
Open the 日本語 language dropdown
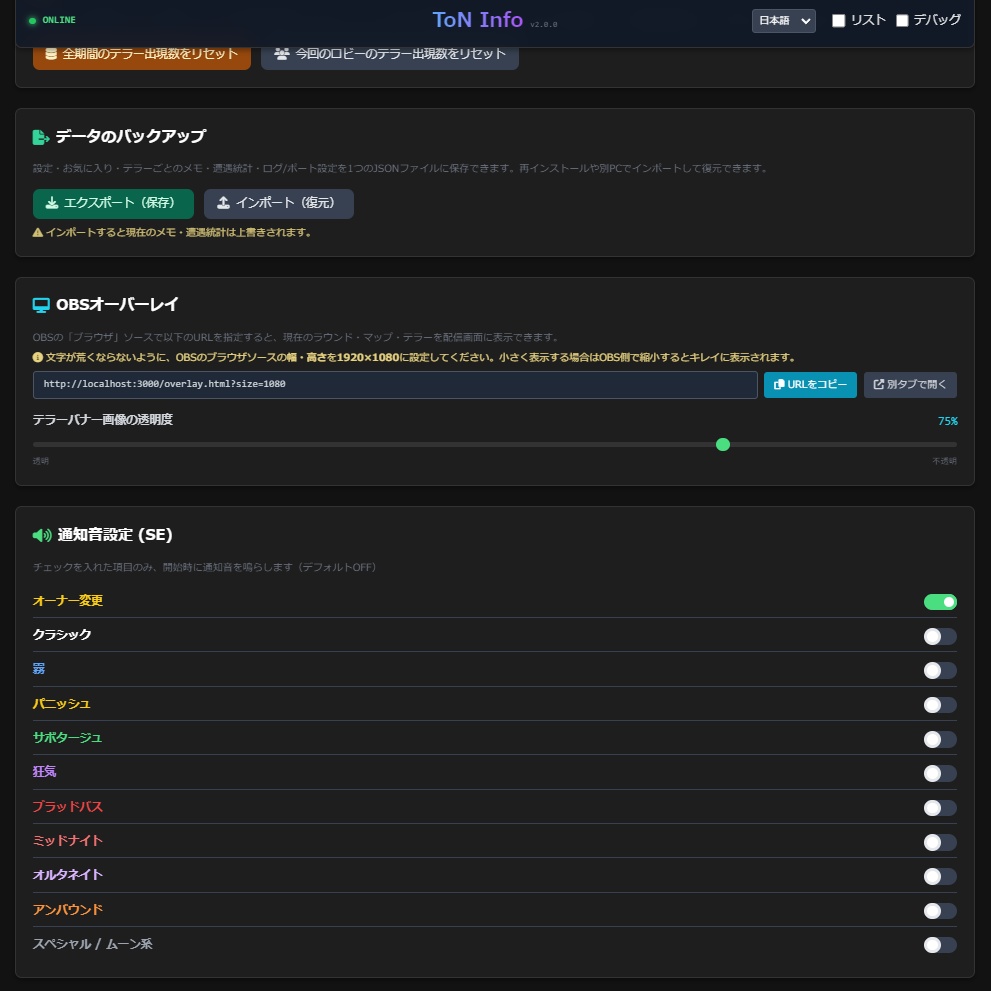tap(783, 21)
